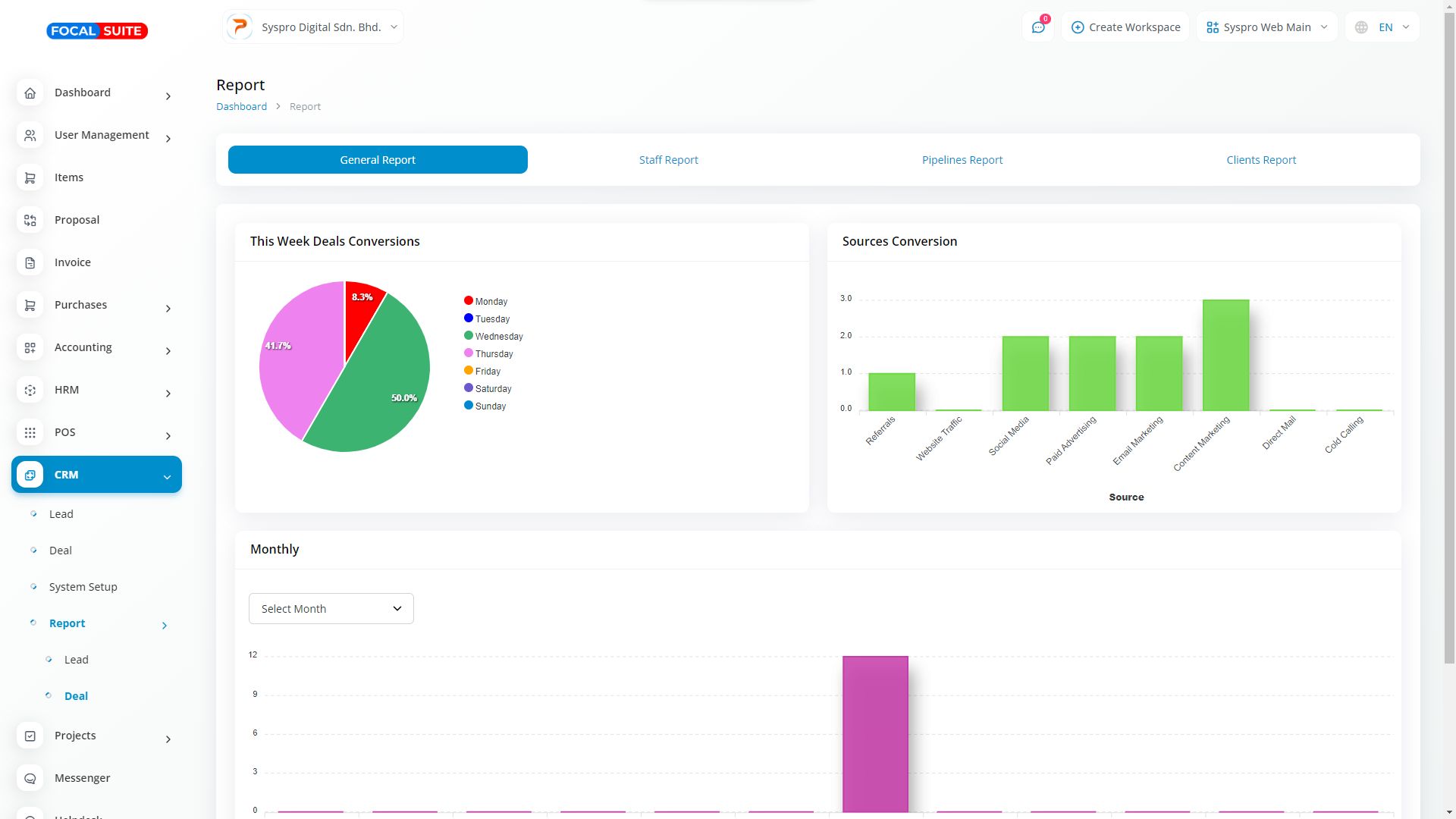1456x819 pixels.
Task: Switch to the Pipelines Report tab
Action: (x=962, y=160)
